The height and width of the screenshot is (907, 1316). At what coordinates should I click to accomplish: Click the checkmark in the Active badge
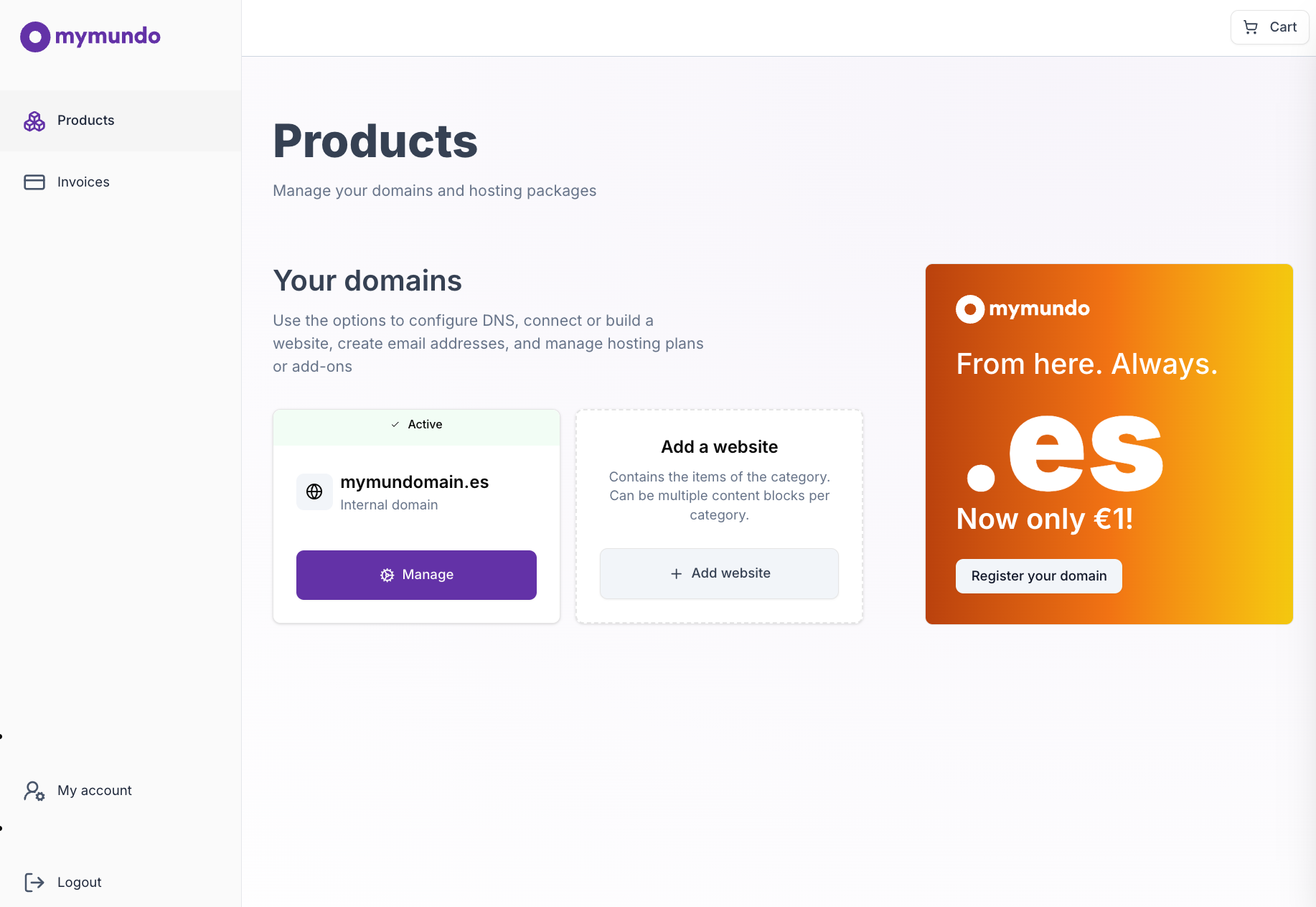pyautogui.click(x=395, y=424)
